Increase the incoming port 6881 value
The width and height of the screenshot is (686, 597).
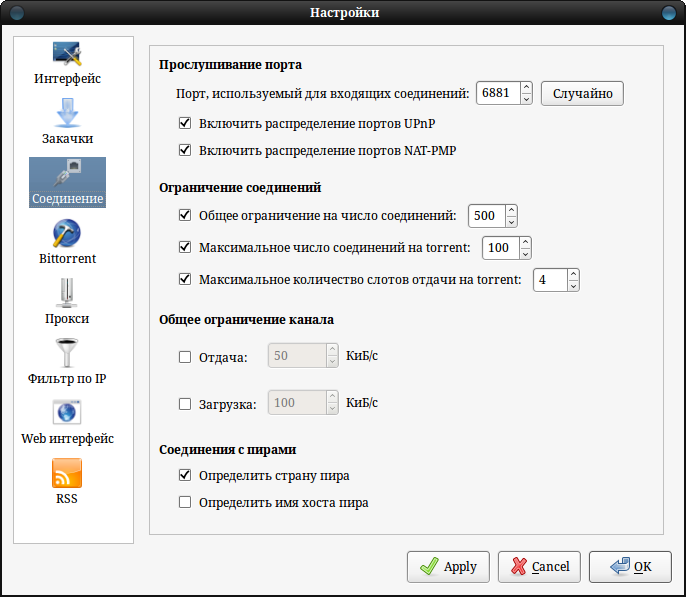coord(526,87)
